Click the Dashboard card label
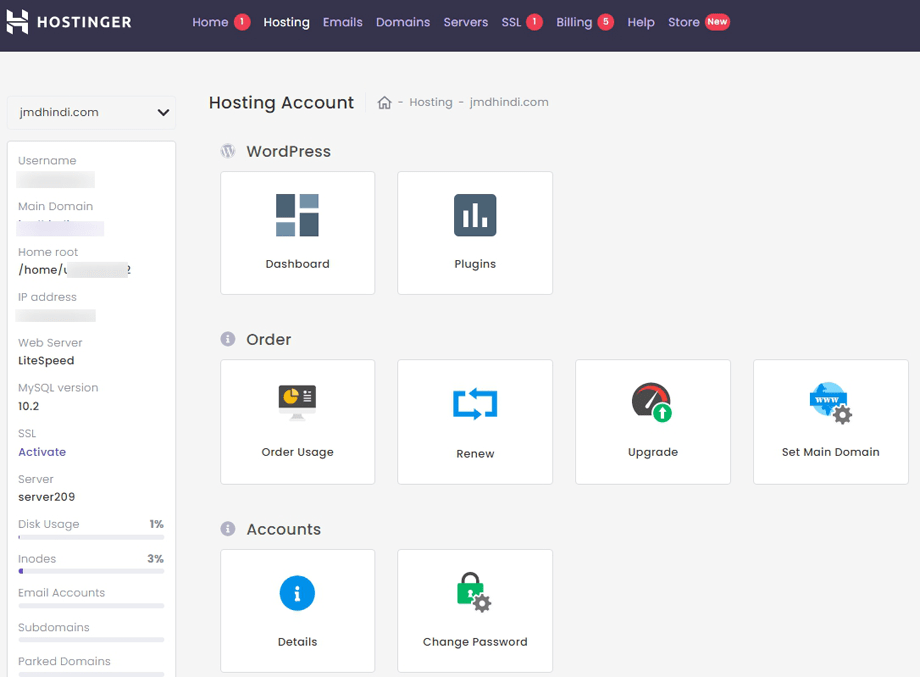 (x=297, y=264)
